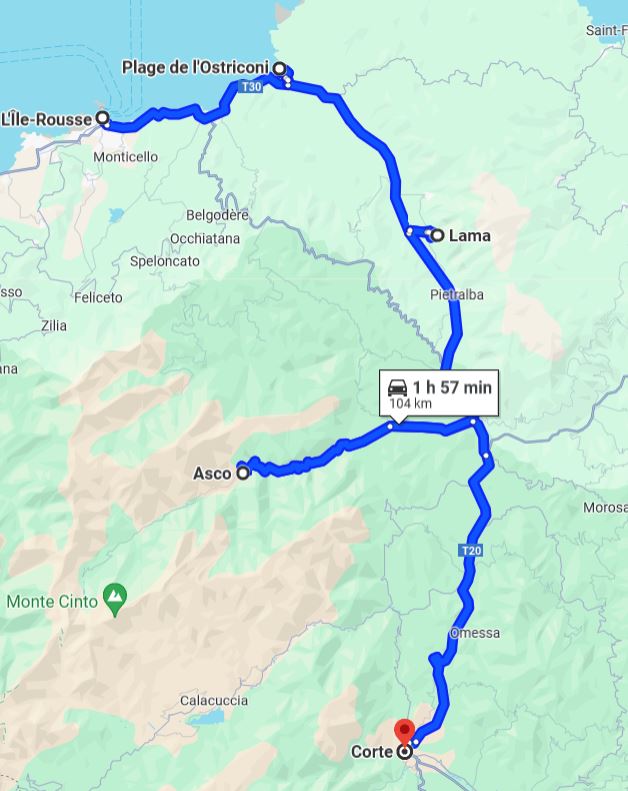Click the T30 road shield badge
628x791 pixels.
pos(252,87)
